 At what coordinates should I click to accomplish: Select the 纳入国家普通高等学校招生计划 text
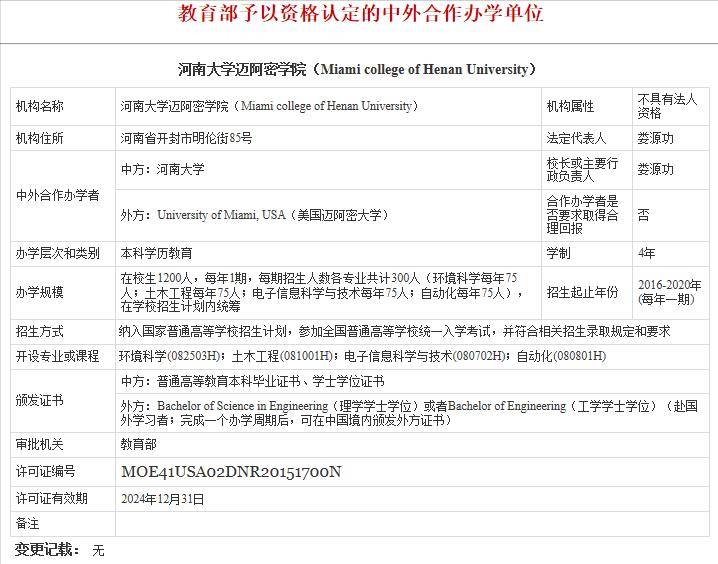coord(394,331)
